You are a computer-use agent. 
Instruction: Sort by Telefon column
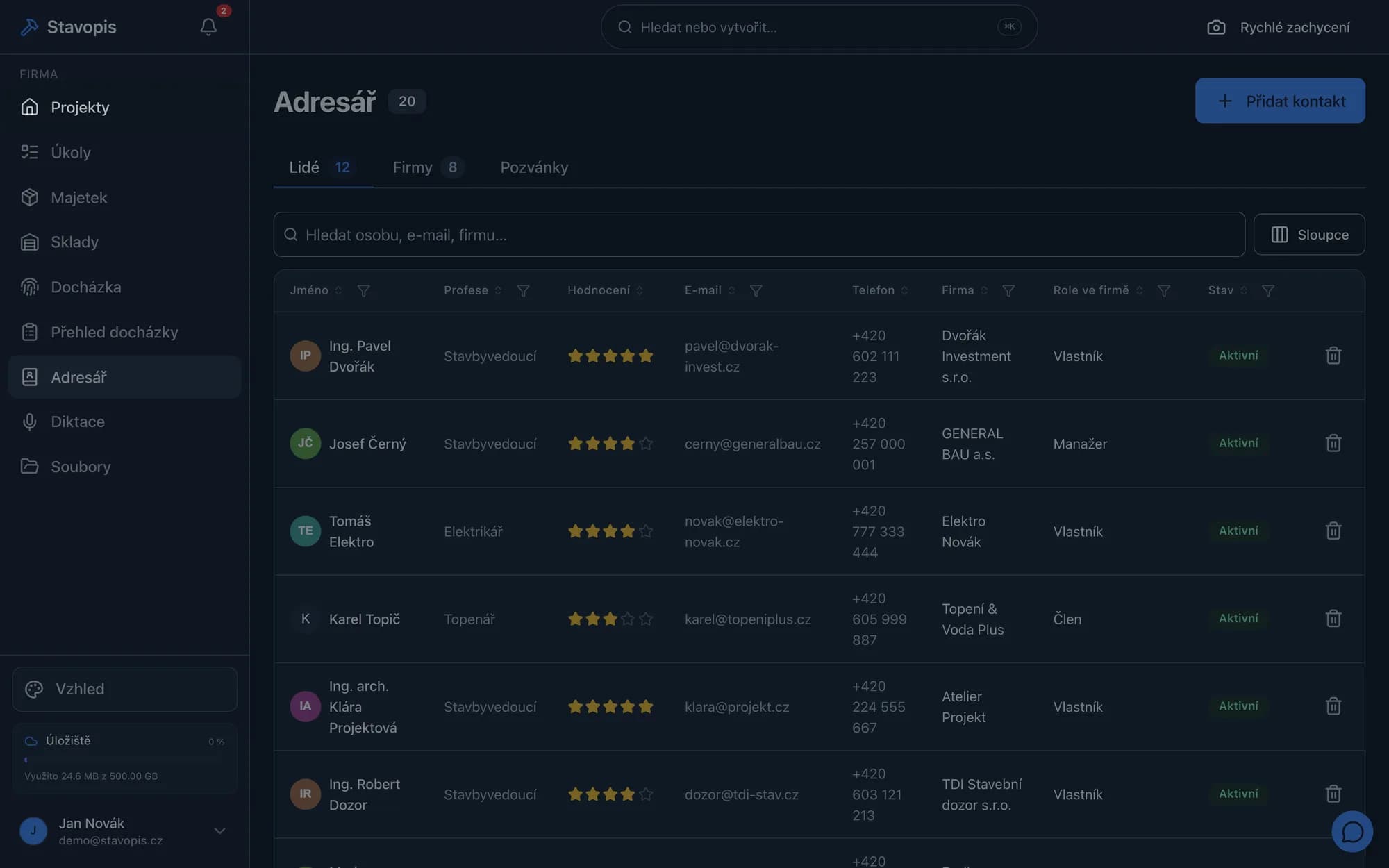[x=904, y=290]
